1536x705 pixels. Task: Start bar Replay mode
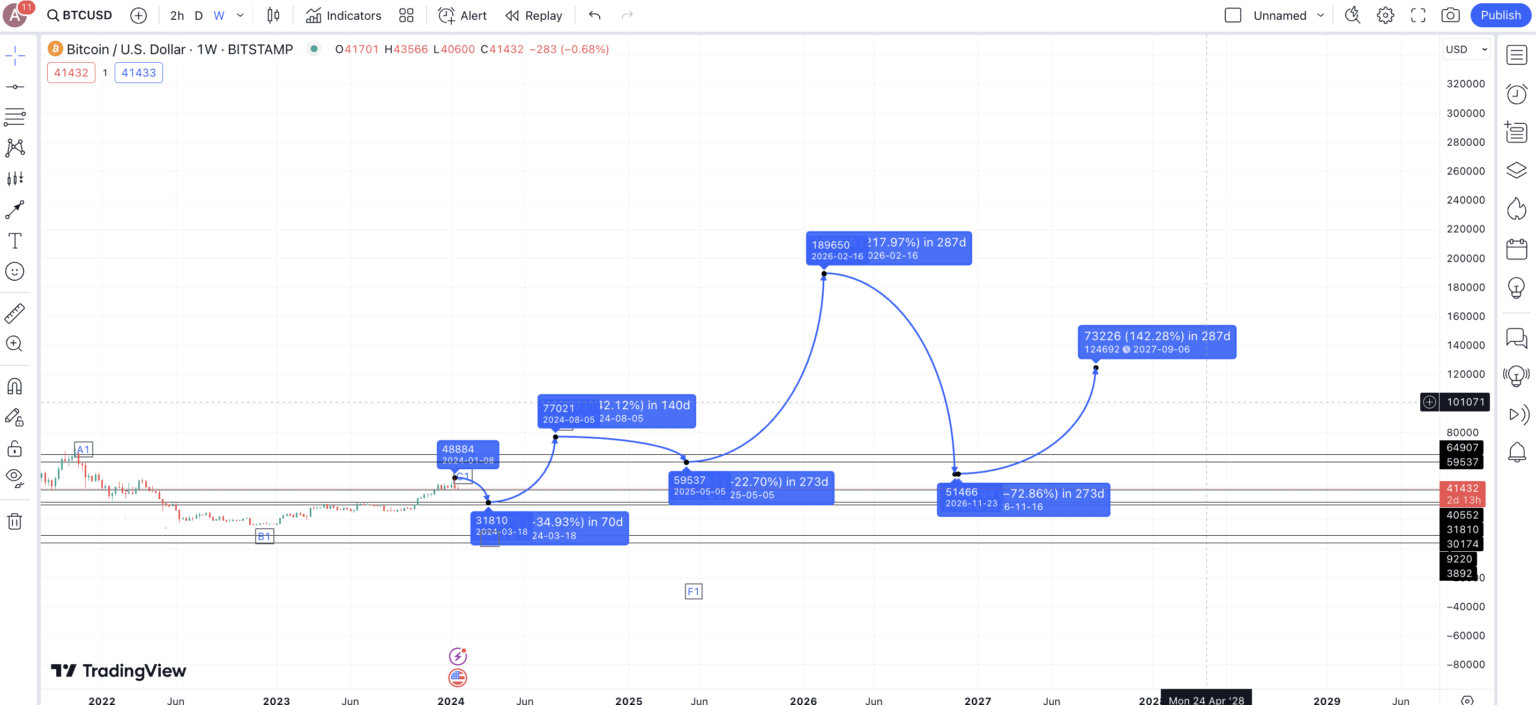(533, 15)
